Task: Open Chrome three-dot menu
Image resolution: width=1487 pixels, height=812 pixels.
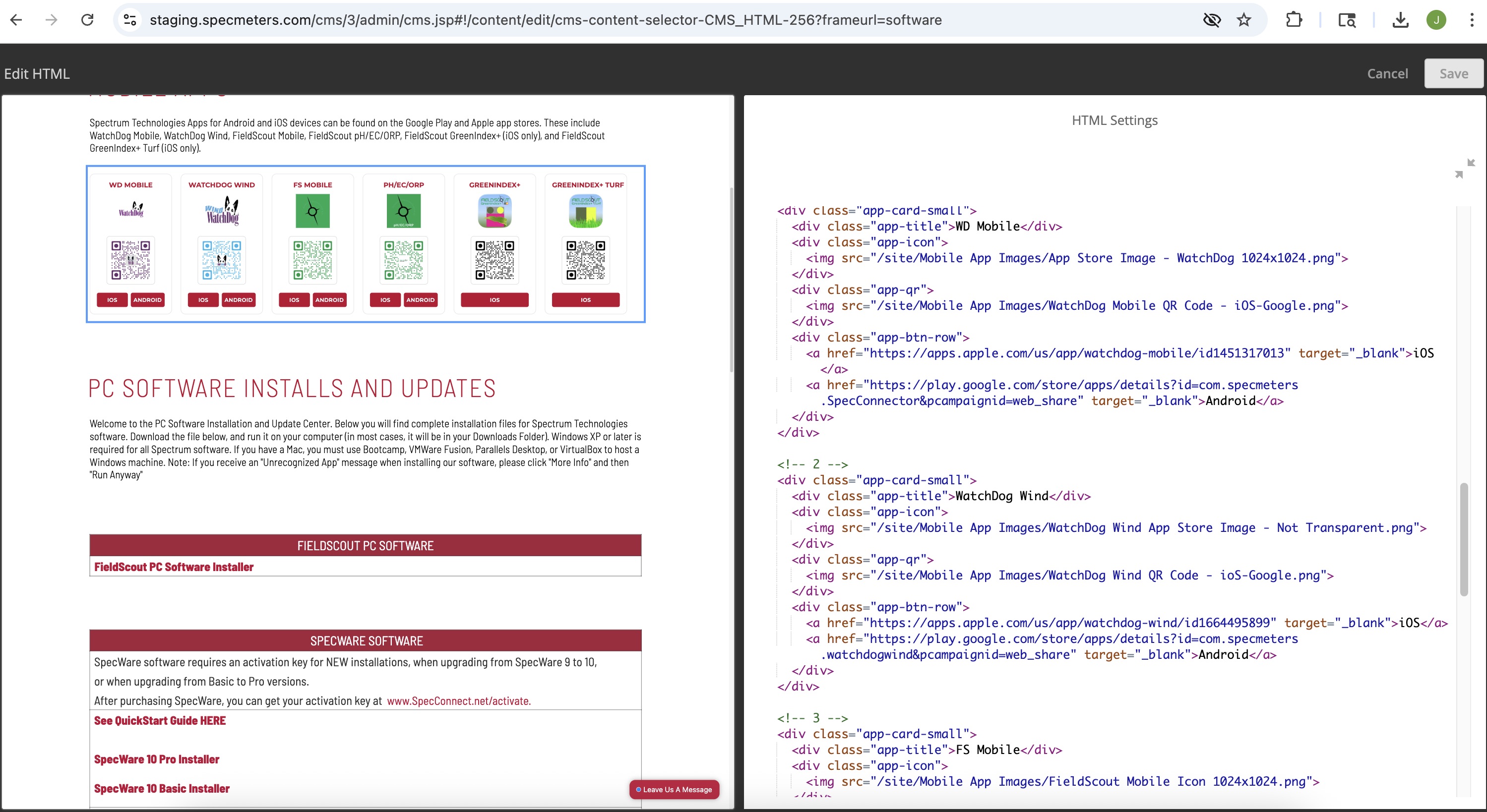Action: click(1472, 20)
